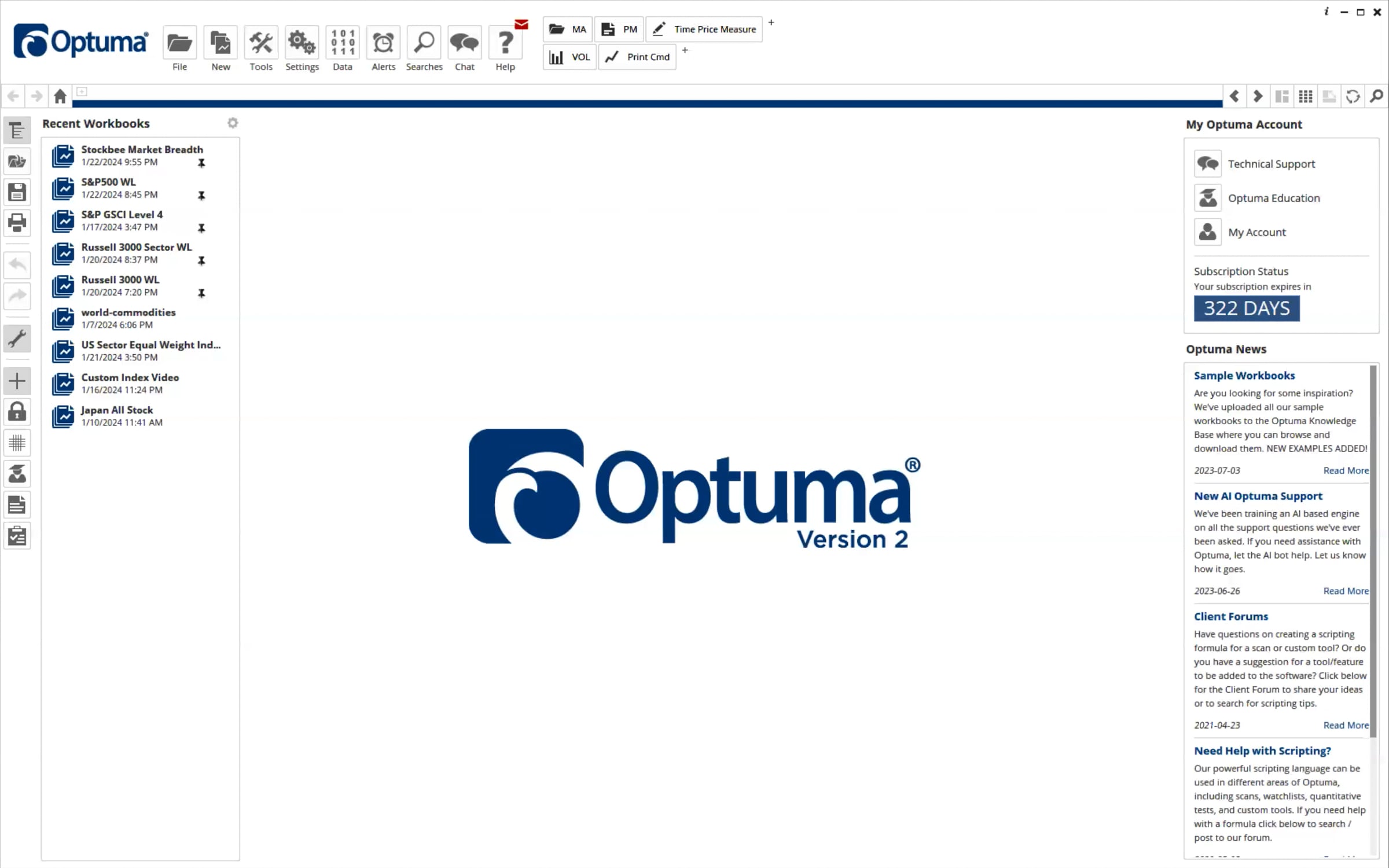The width and height of the screenshot is (1389, 868).
Task: Click the graduate education icon in left sidebar
Action: click(x=17, y=474)
